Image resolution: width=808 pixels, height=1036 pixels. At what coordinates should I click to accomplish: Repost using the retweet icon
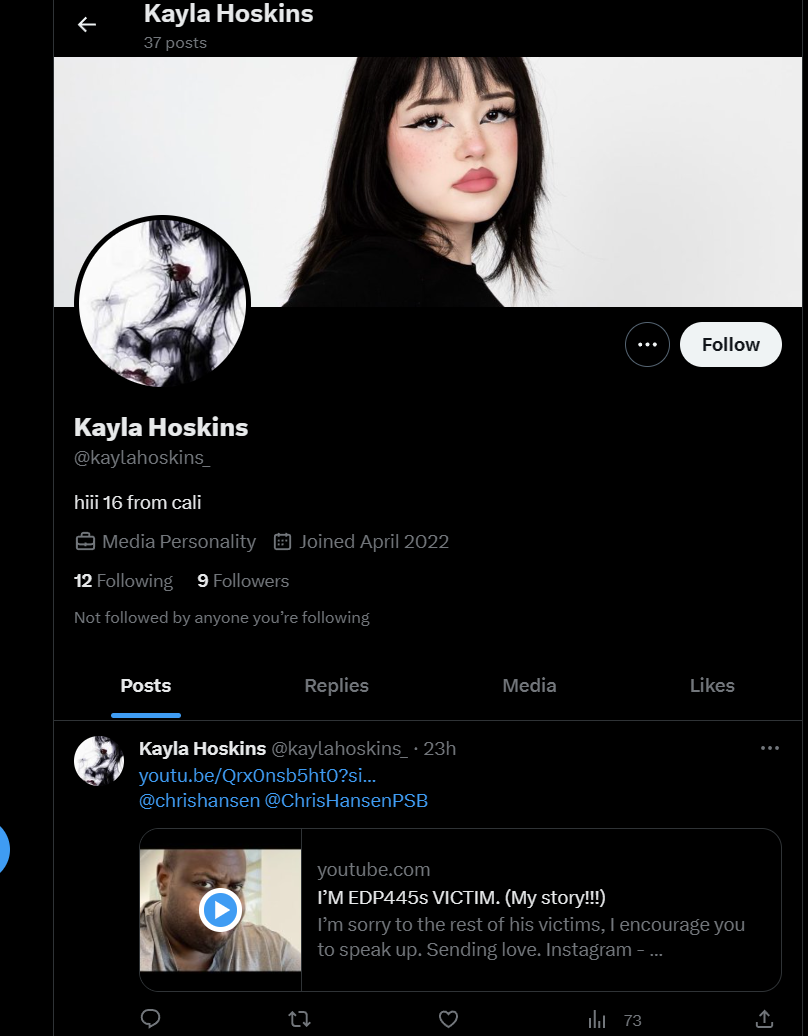(300, 1019)
